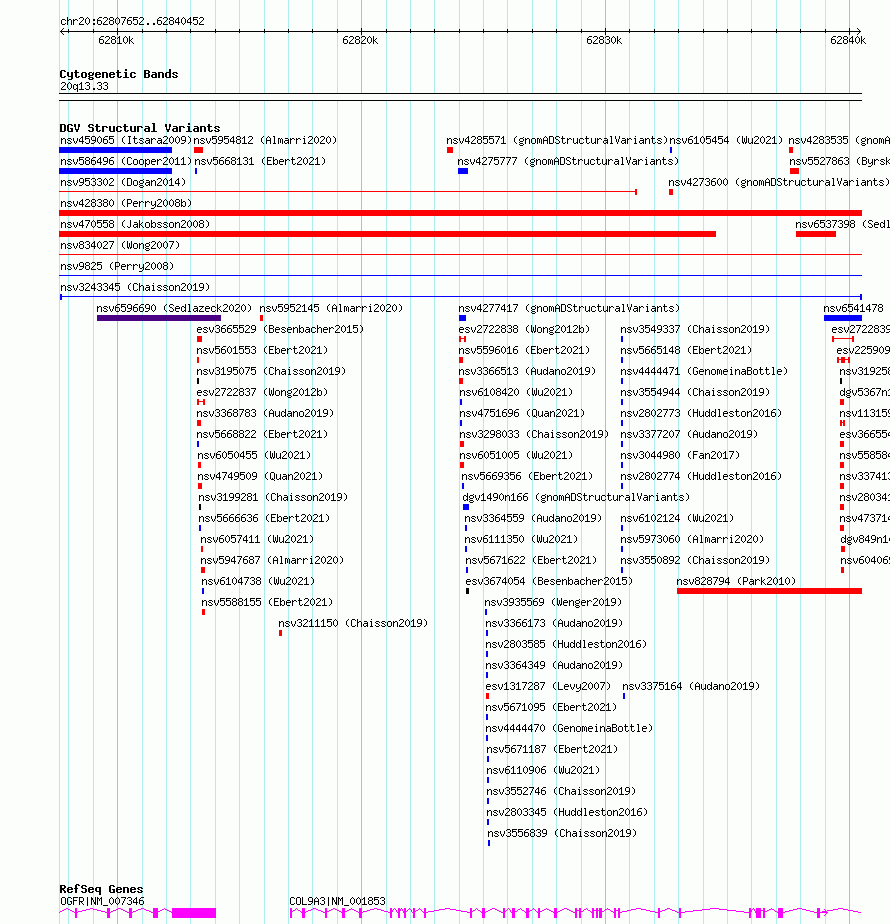Click the nsv428380 (Perry2008b) red bar
Image resolution: width=890 pixels, height=924 pixels.
[x=460, y=213]
